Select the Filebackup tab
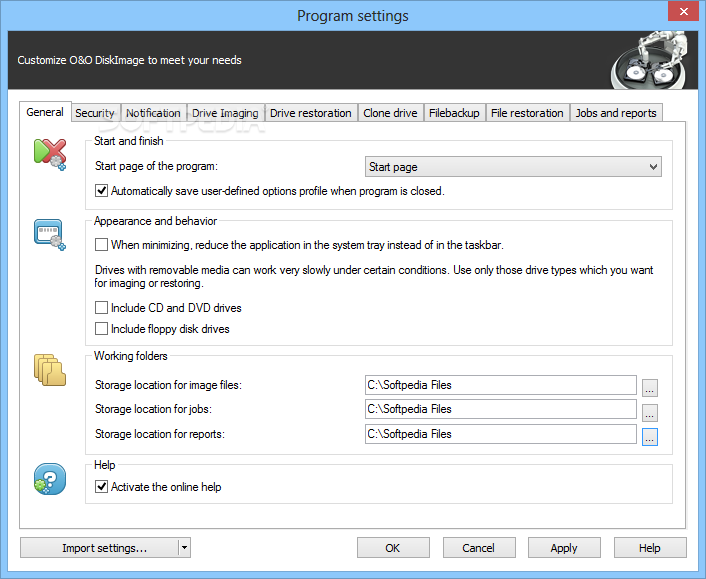This screenshot has height=579, width=706. 454,113
